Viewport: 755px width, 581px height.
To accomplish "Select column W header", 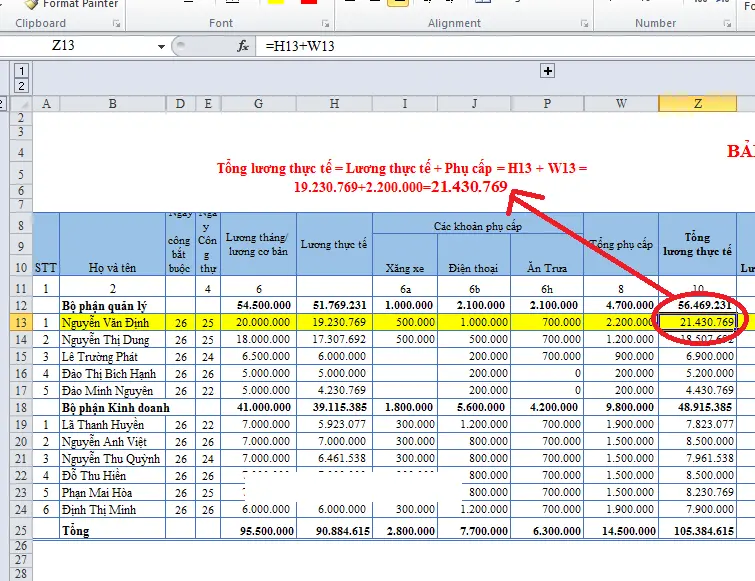I will pyautogui.click(x=621, y=103).
